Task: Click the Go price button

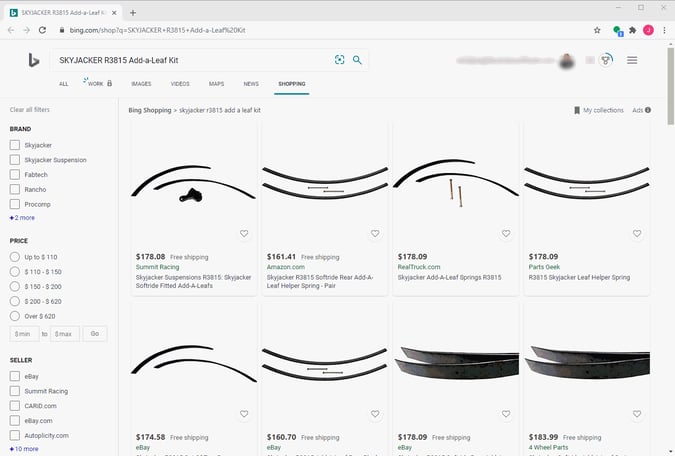Action: [95, 334]
